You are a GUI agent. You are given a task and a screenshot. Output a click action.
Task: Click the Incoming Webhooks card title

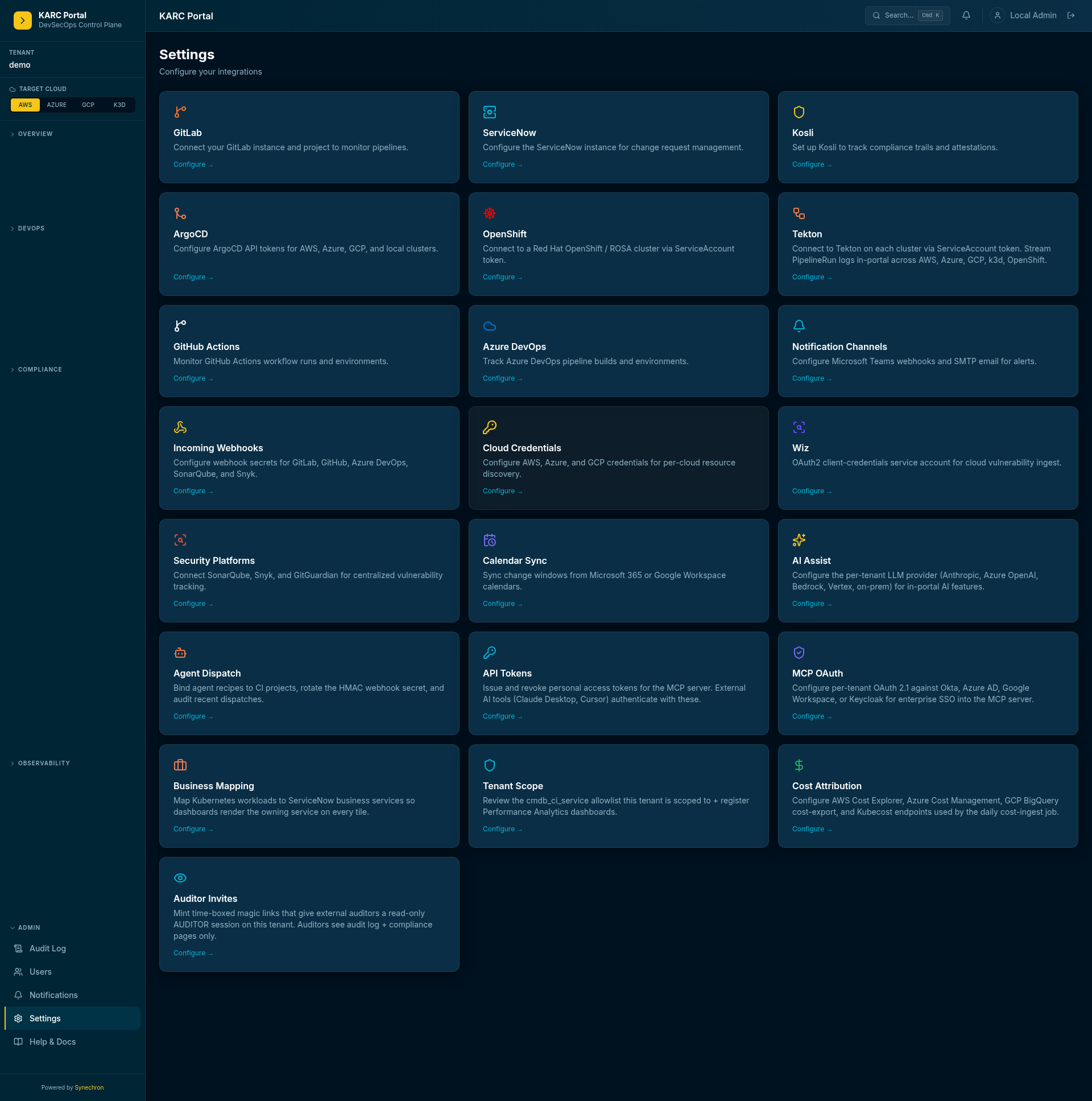tap(218, 448)
